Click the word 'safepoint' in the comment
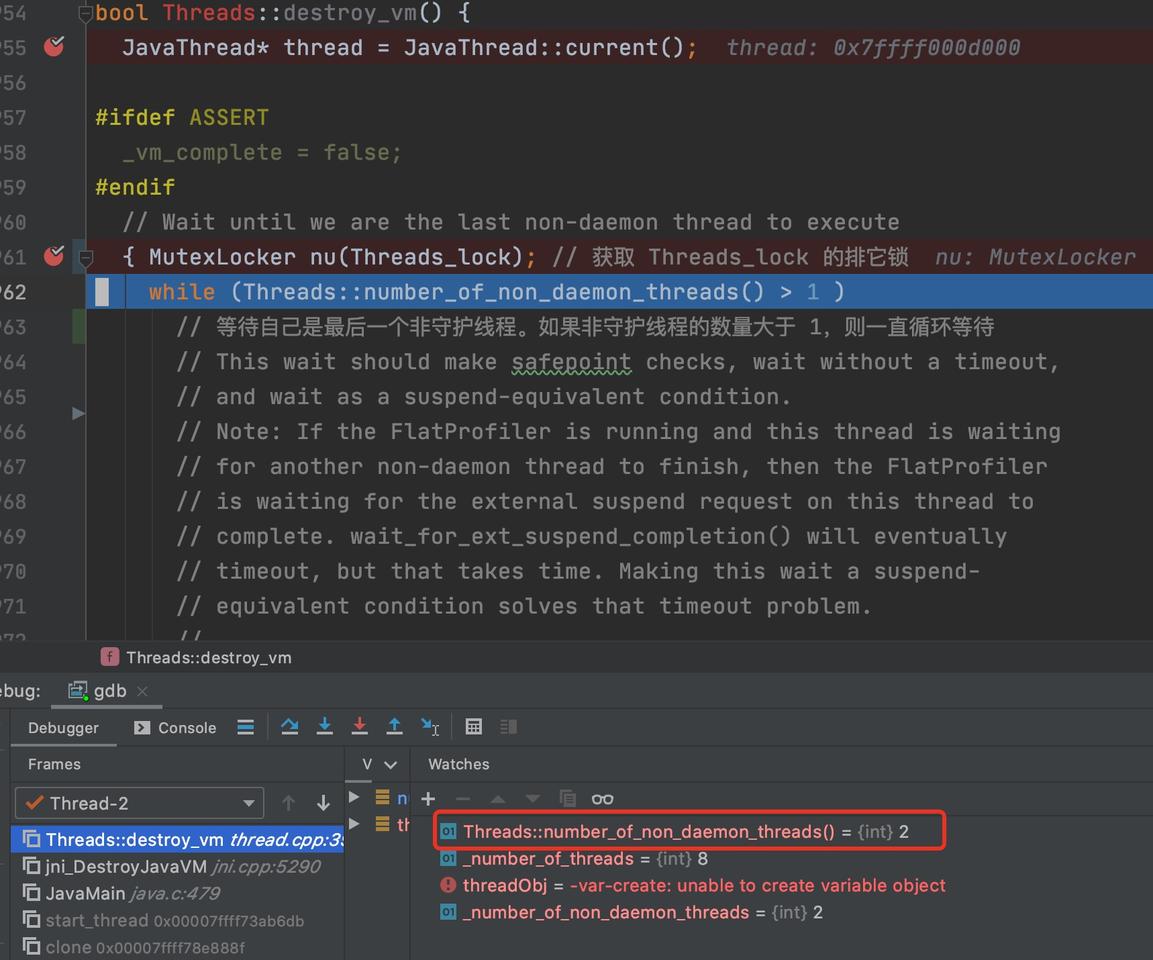This screenshot has height=960, width=1153. 571,362
